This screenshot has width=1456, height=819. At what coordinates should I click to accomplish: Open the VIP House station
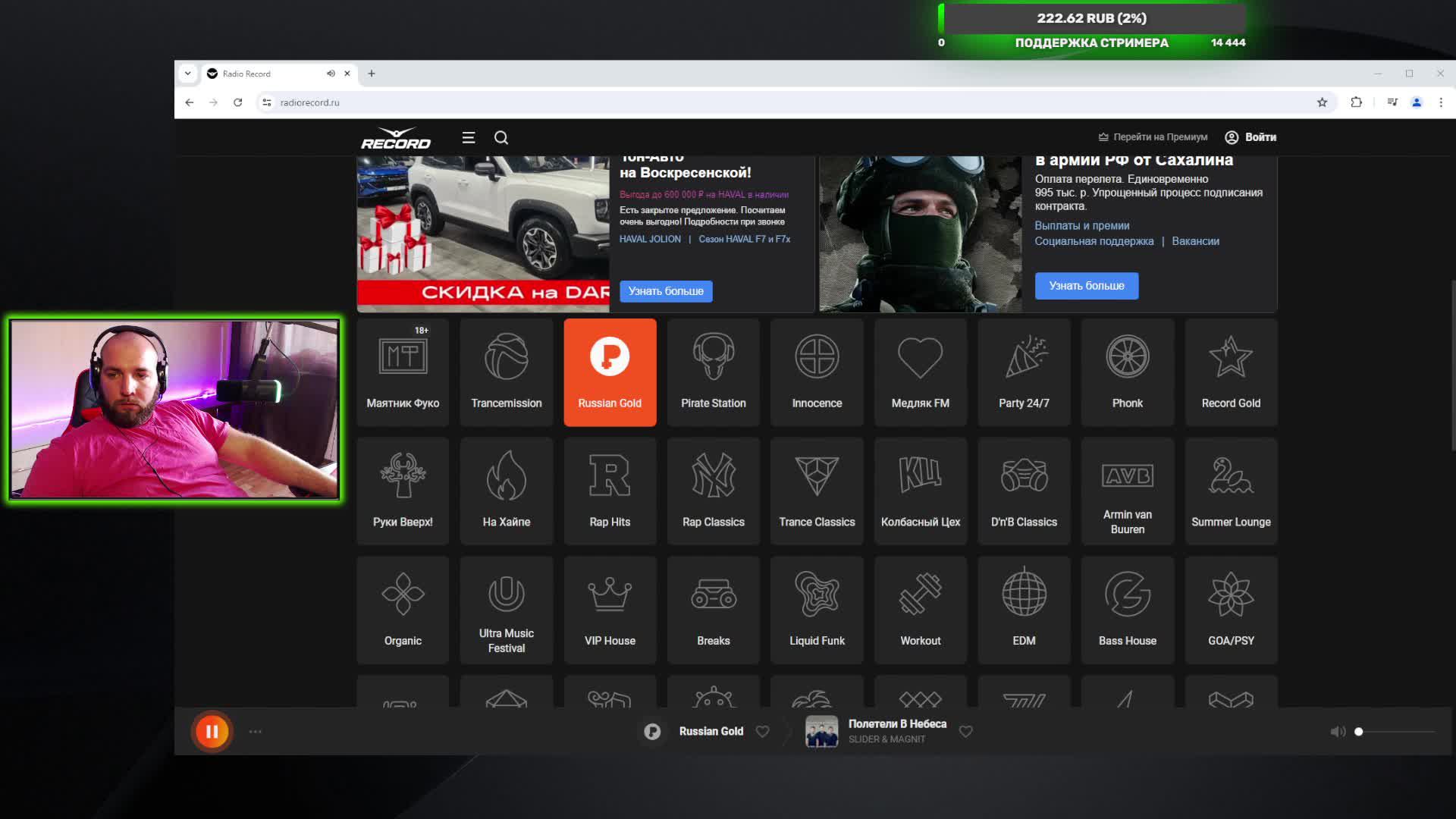click(610, 610)
